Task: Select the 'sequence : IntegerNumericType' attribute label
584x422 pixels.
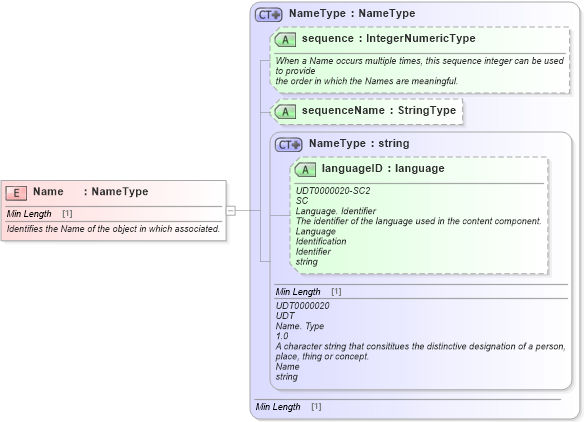Action: (x=388, y=38)
